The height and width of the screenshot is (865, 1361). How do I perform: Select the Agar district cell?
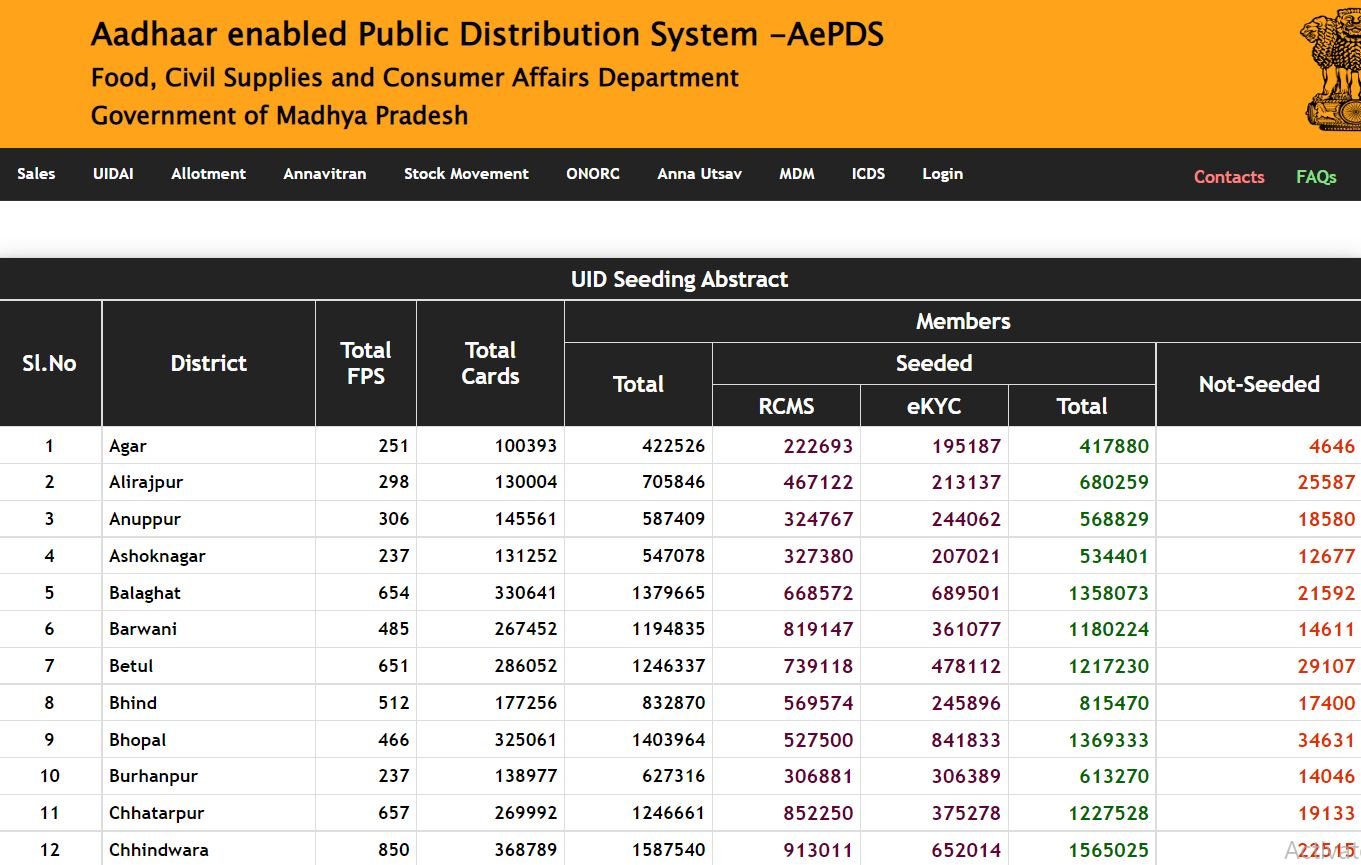[208, 446]
